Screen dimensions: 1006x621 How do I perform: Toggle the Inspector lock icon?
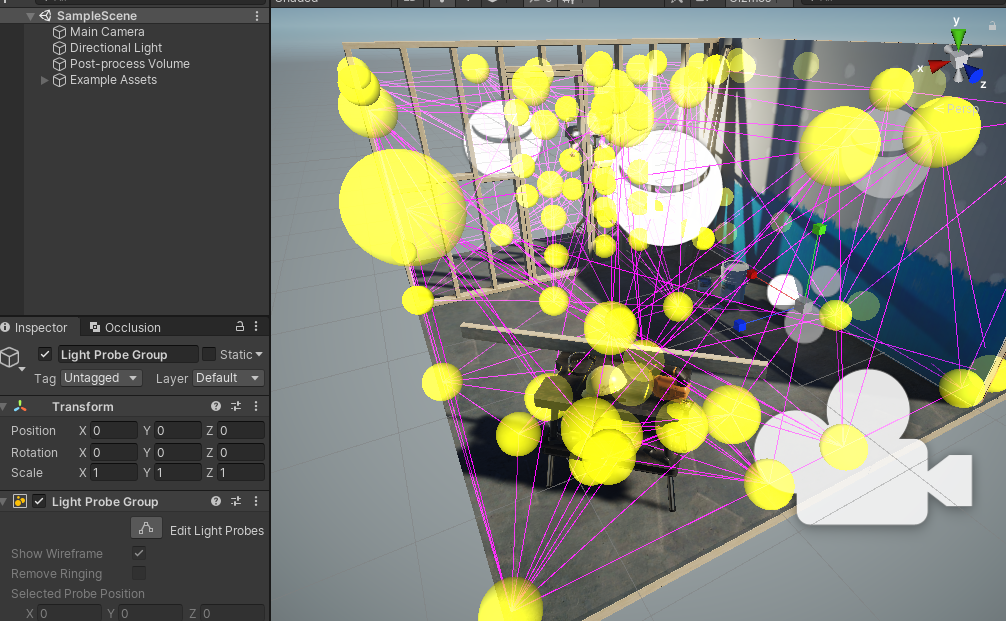point(239,327)
